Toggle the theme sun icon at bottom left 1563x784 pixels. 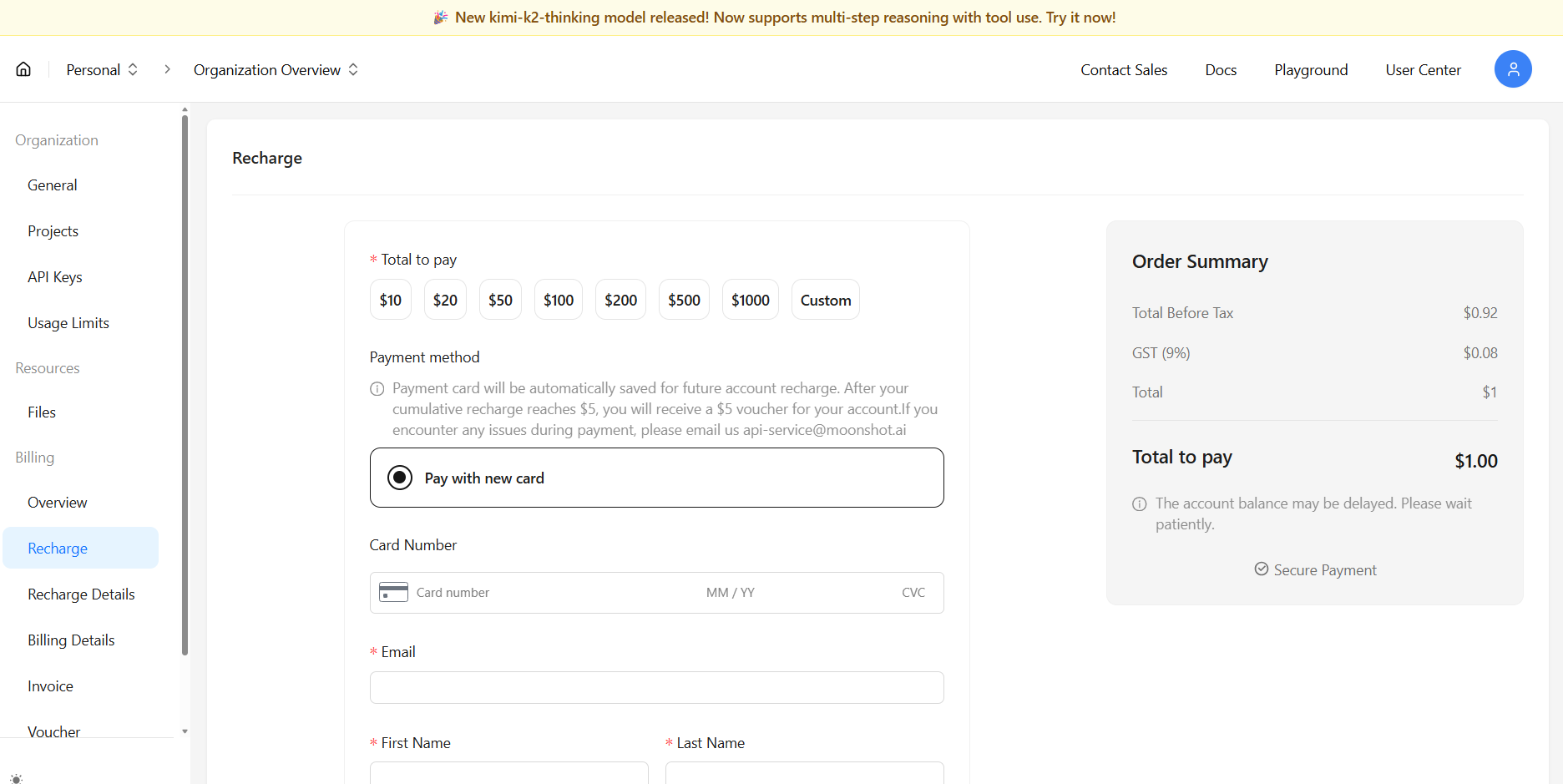pos(16,778)
